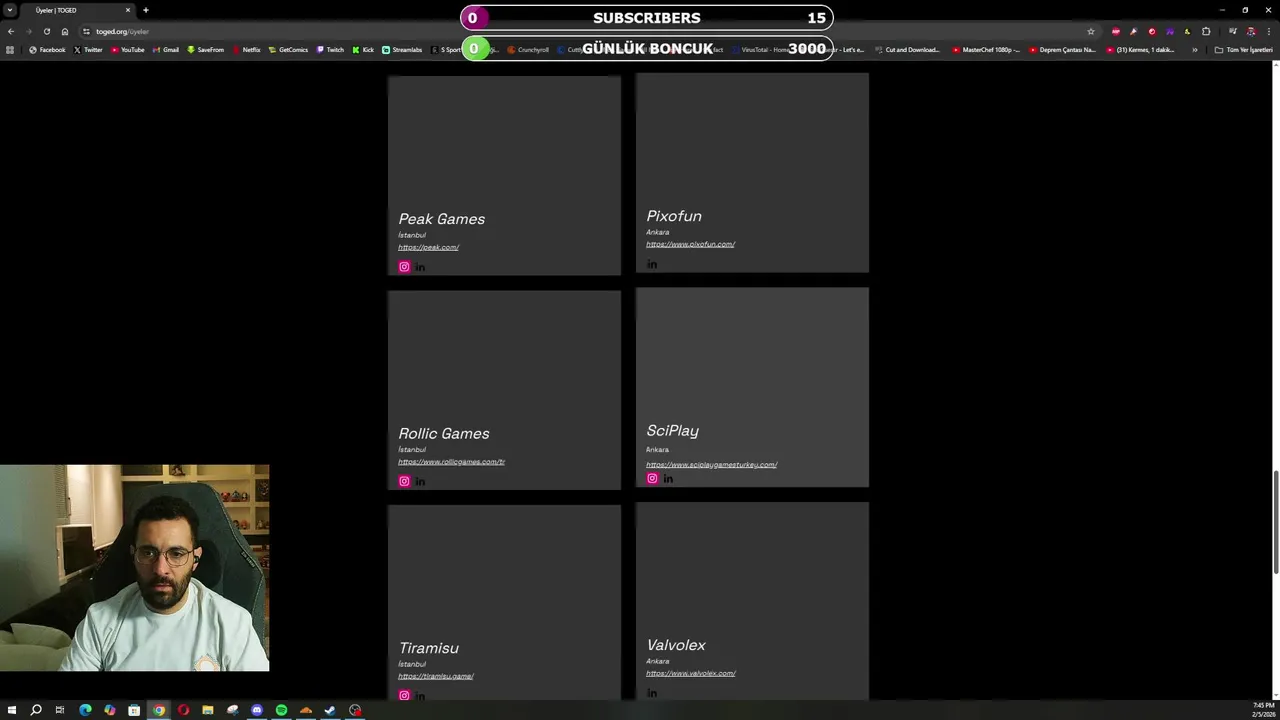Click the Pixofun card title

click(674, 216)
